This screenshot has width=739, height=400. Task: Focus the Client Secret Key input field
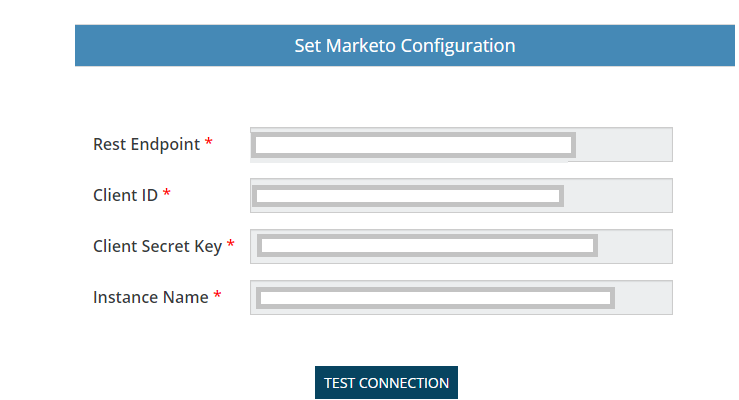(x=461, y=246)
